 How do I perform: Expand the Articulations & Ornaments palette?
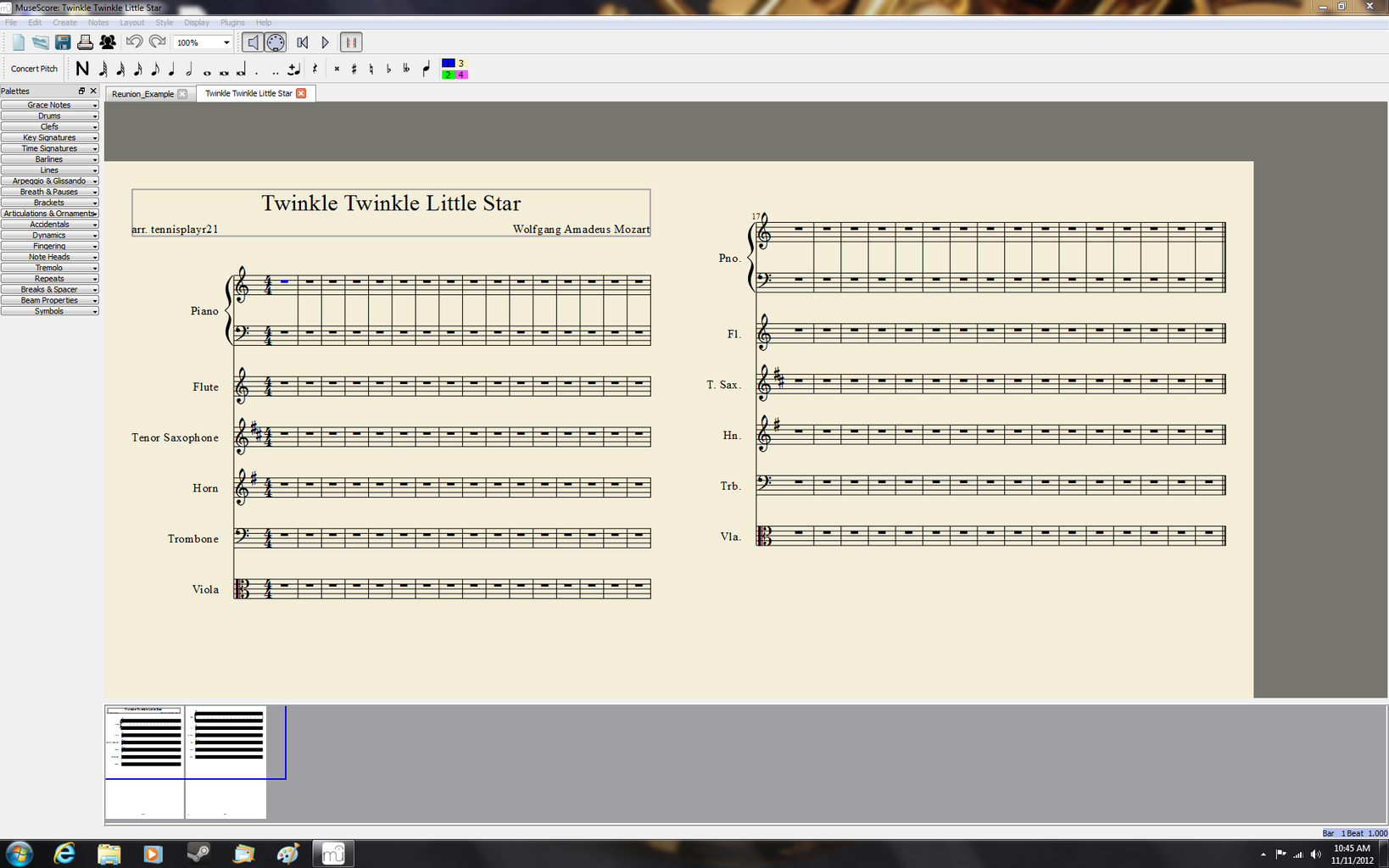pos(49,214)
